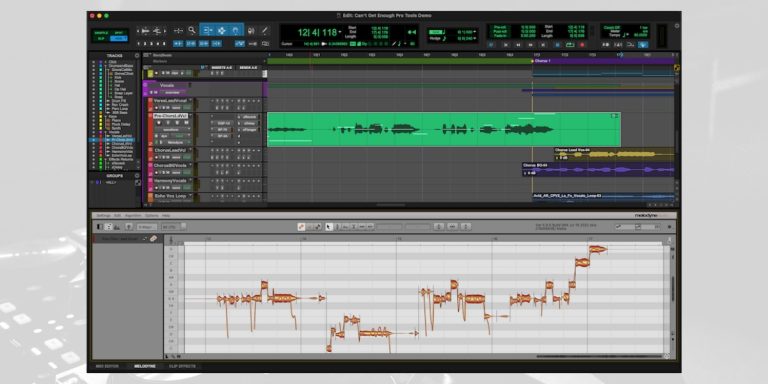Open Melodyne Settings menu

(x=103, y=216)
